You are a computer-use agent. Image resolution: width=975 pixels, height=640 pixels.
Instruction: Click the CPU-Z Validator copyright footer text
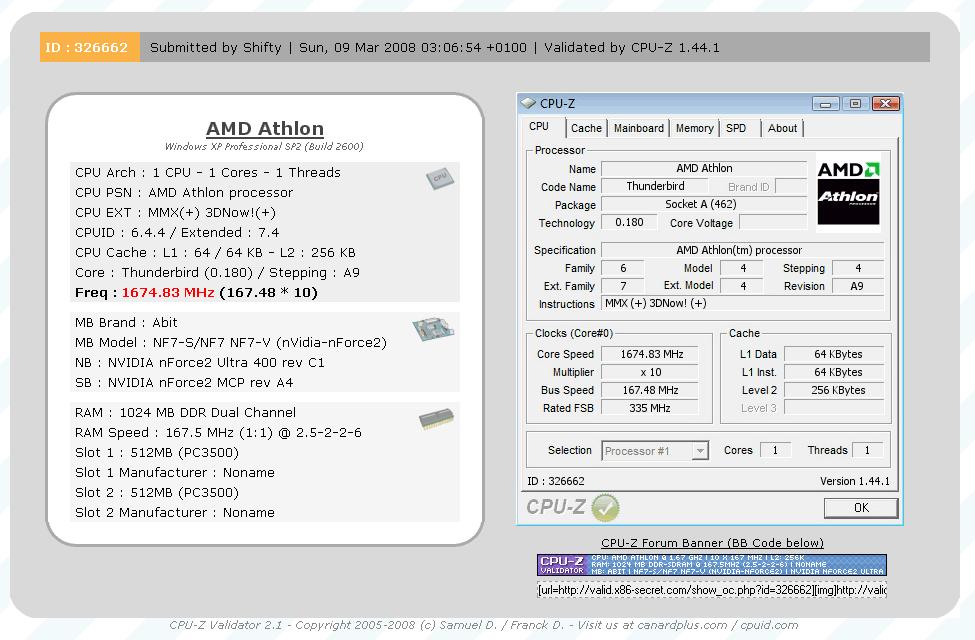pyautogui.click(x=484, y=625)
